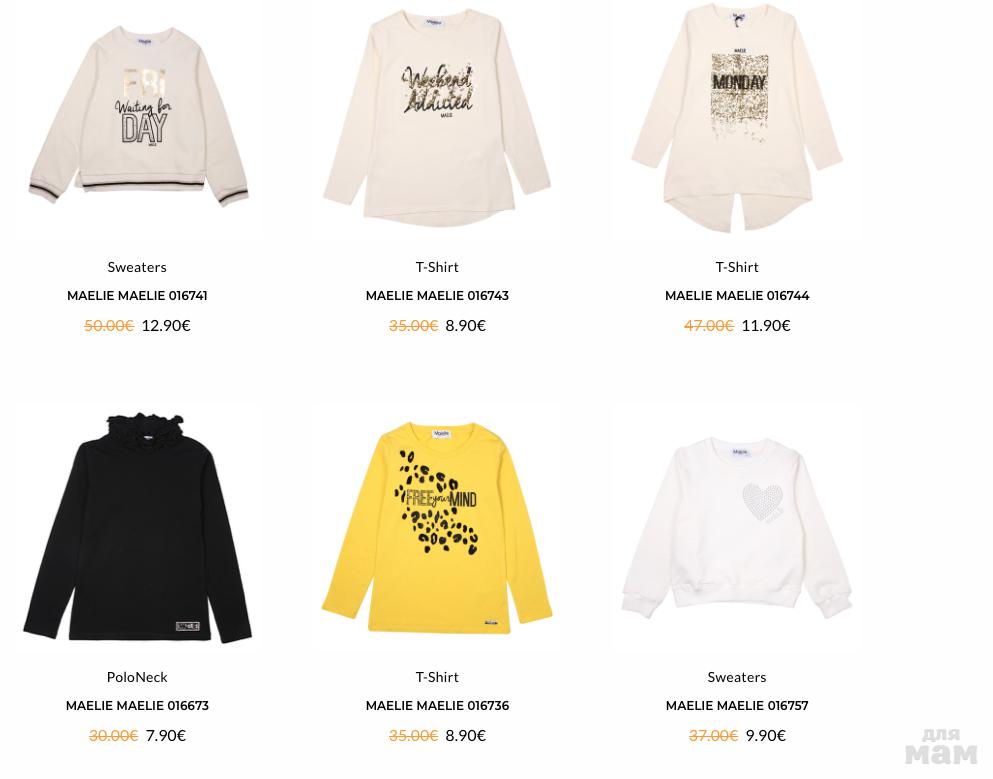Click the MAELIE MAELIE 016736 product title
This screenshot has height=779, width=993.
click(437, 706)
